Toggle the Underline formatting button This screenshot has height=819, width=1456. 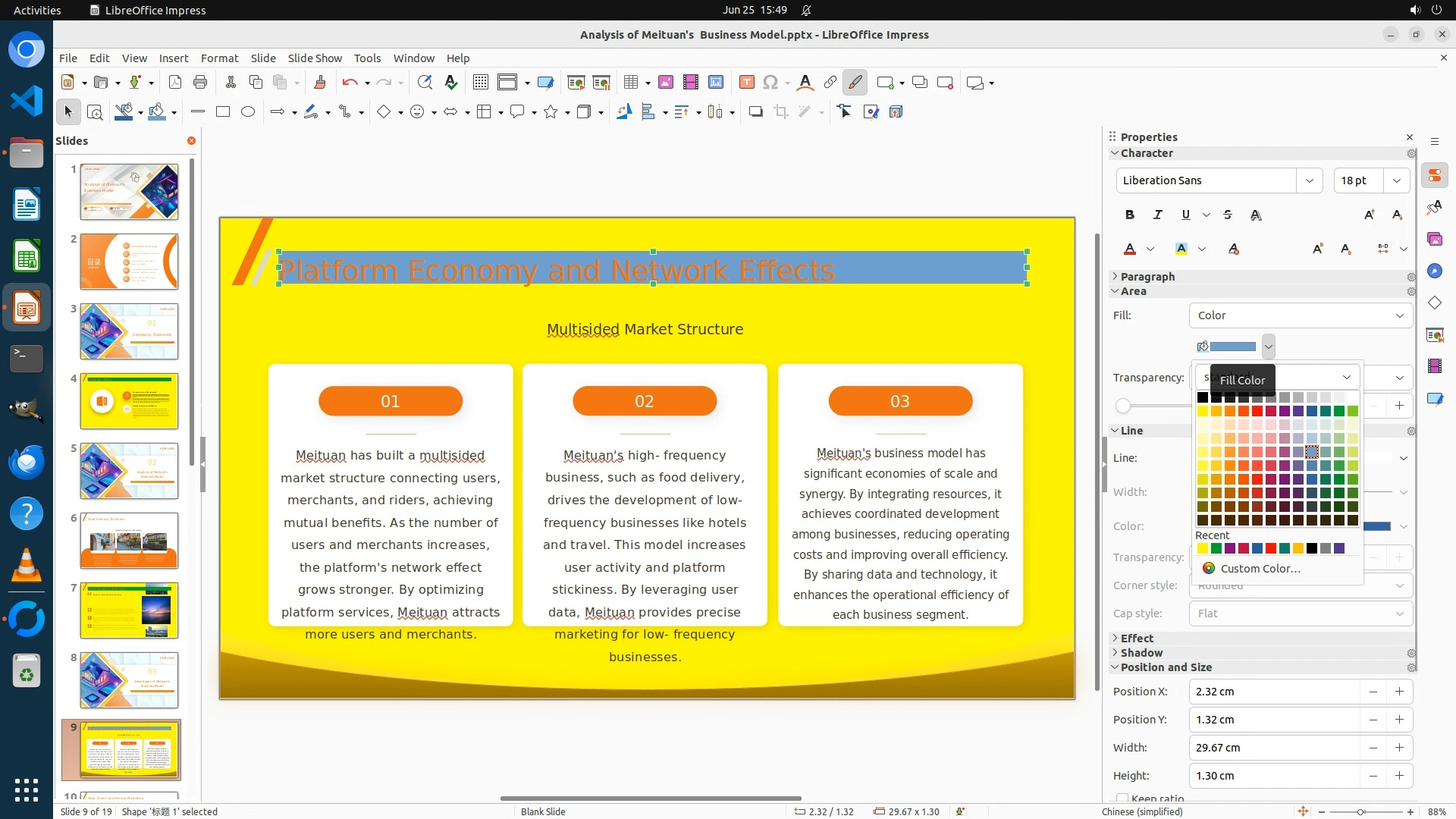(x=1185, y=215)
